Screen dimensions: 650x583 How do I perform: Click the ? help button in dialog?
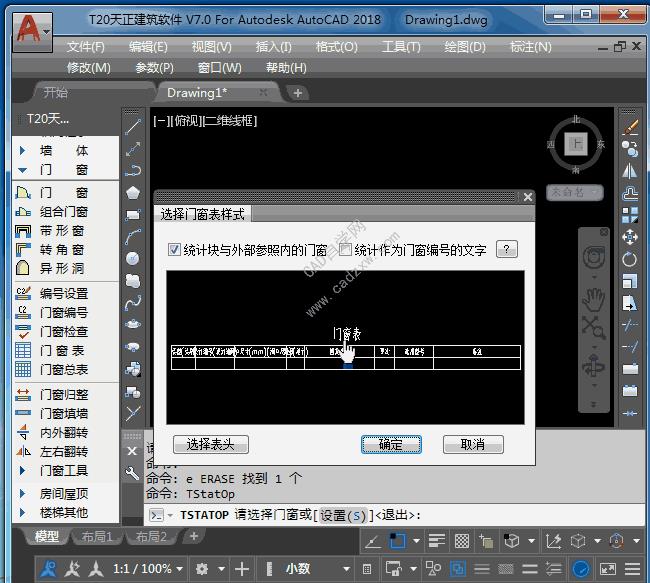coord(506,249)
